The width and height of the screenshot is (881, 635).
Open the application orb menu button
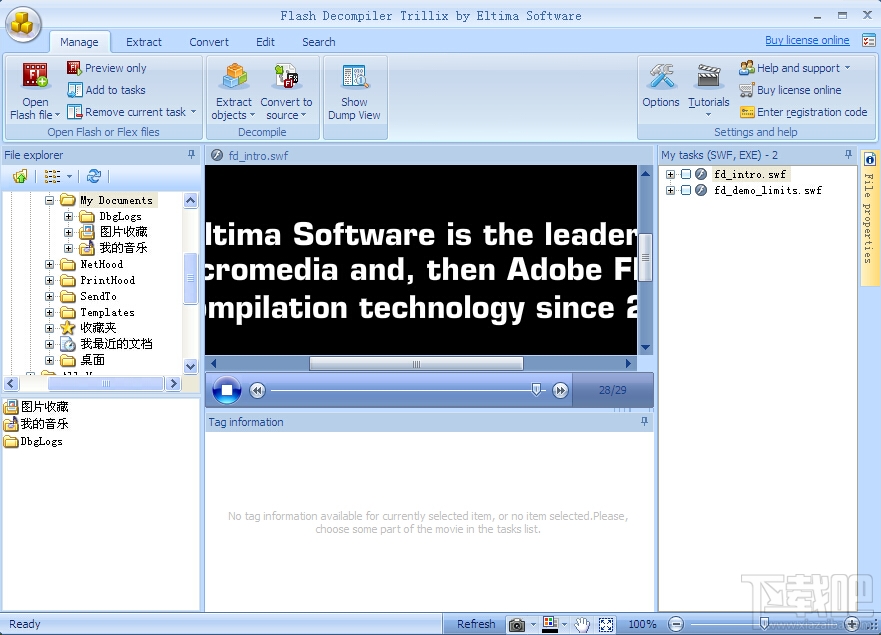(23, 24)
